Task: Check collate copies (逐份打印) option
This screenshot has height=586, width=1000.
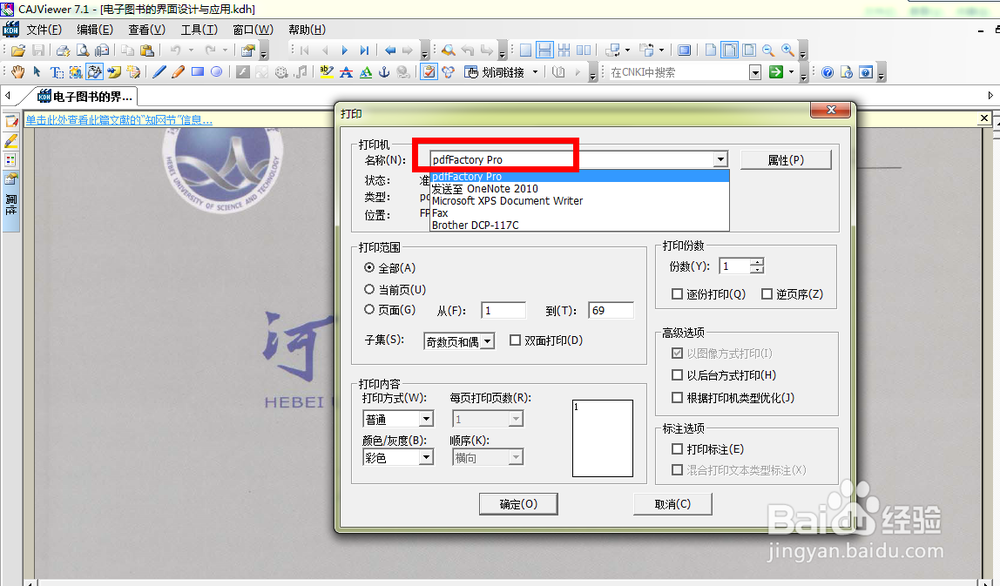Action: pos(677,294)
